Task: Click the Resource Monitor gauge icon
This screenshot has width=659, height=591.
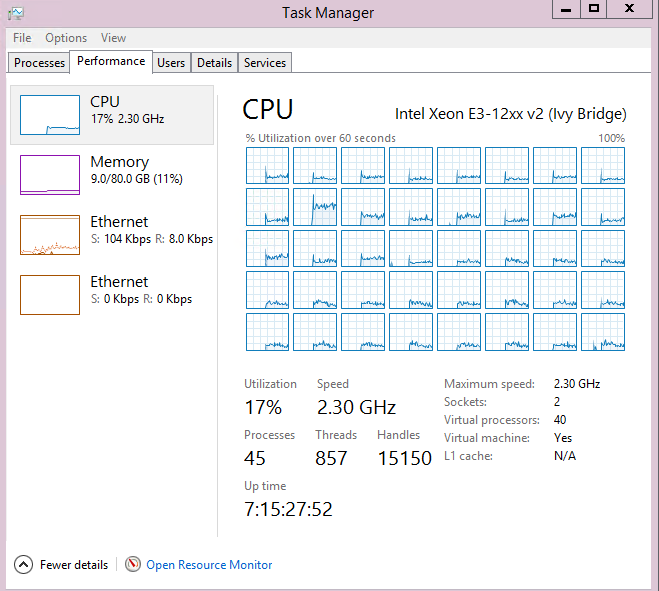Action: coord(133,564)
